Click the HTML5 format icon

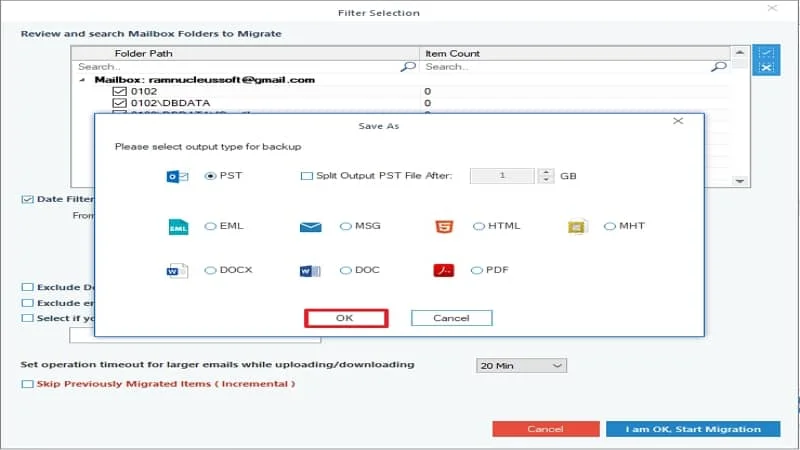(x=444, y=226)
